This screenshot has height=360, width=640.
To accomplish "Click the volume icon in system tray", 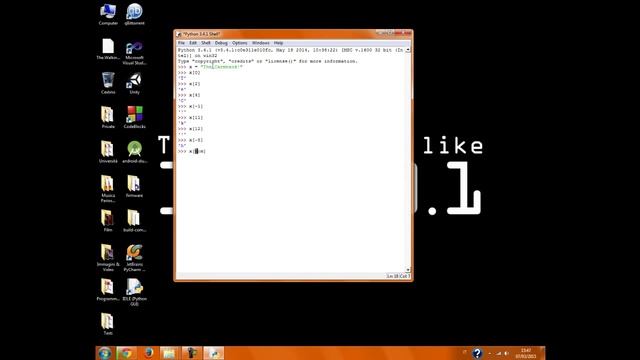I will (x=507, y=353).
